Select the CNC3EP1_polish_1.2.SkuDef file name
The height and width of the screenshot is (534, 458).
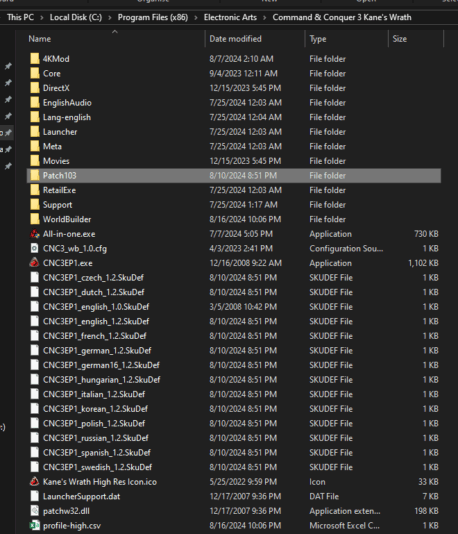pyautogui.click(x=94, y=423)
